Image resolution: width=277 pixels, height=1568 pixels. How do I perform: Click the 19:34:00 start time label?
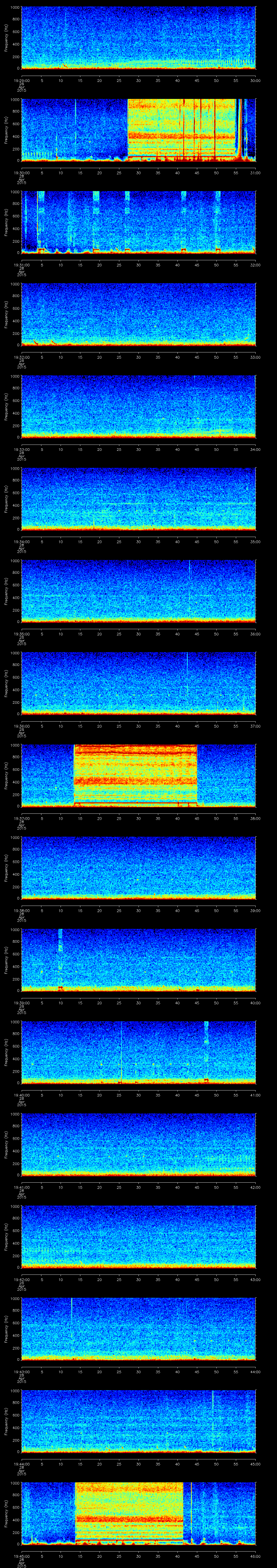[x=21, y=541]
